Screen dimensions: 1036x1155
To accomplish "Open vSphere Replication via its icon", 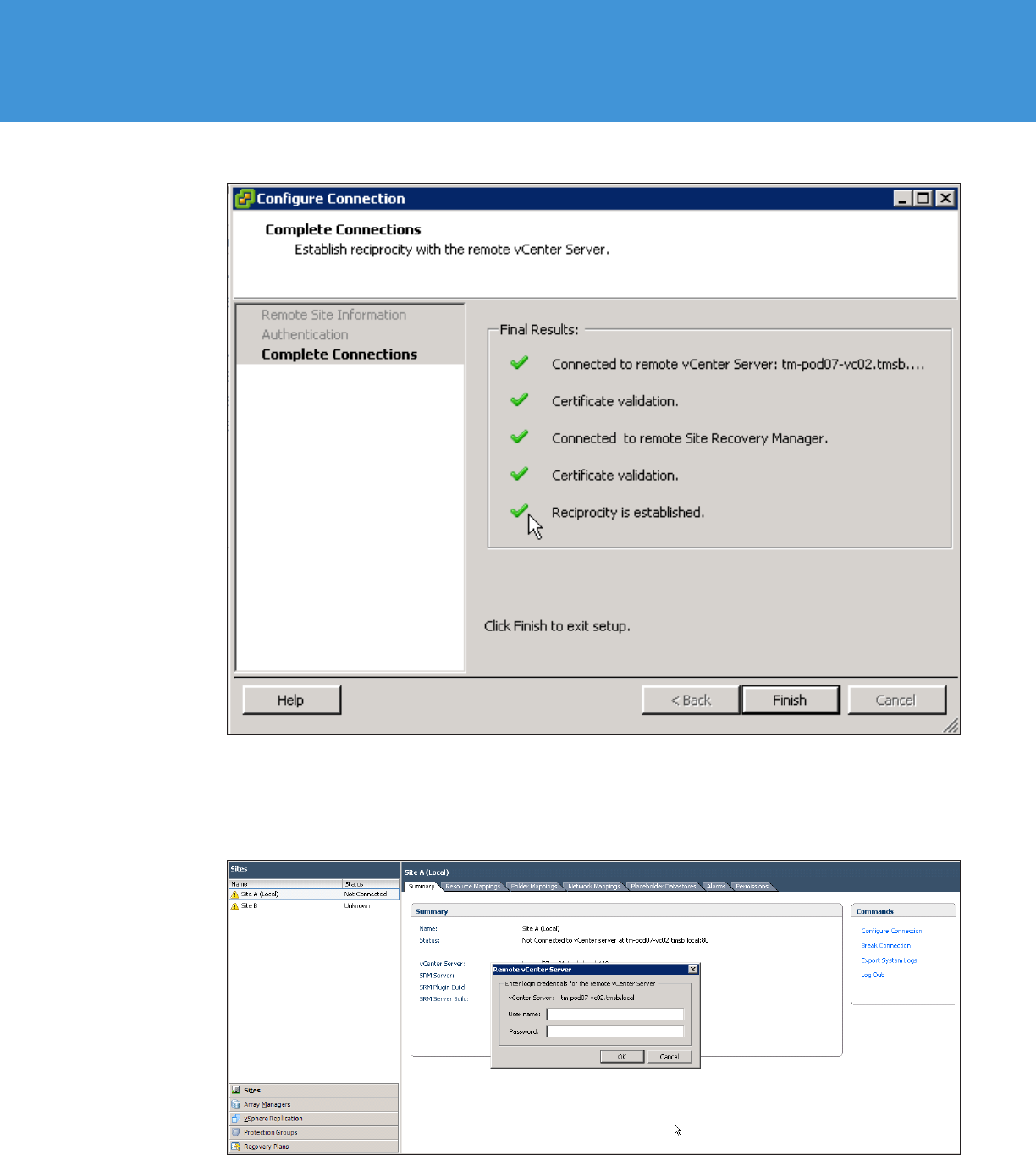I will [236, 1119].
